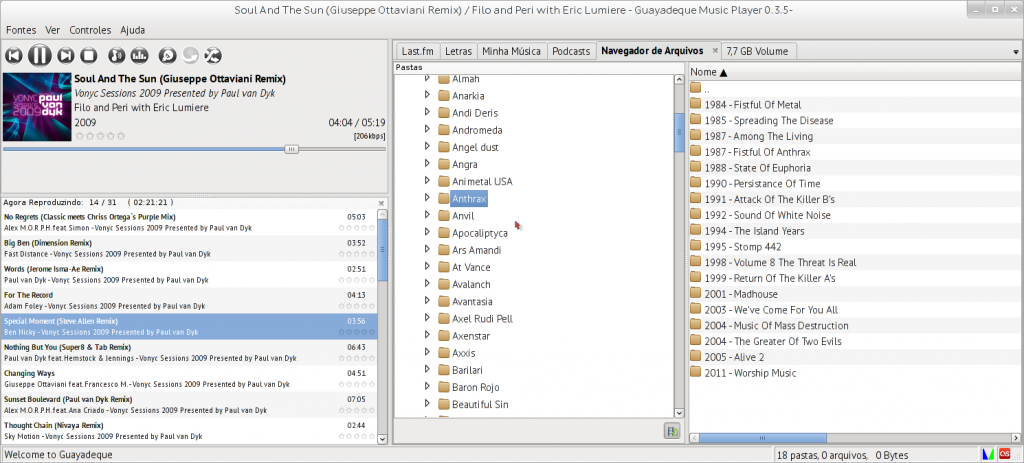Open the Ver menu
This screenshot has width=1024, height=463.
(x=53, y=30)
